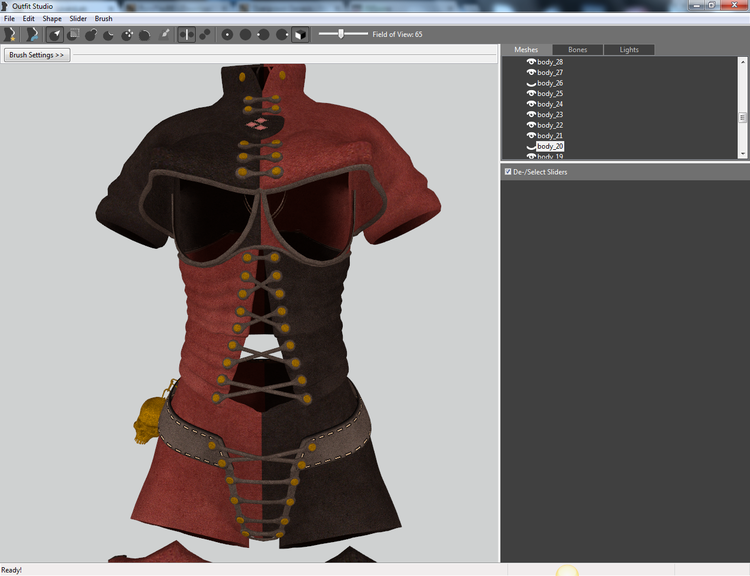Hide the body_22 mesh
The image size is (750, 576).
click(x=531, y=125)
